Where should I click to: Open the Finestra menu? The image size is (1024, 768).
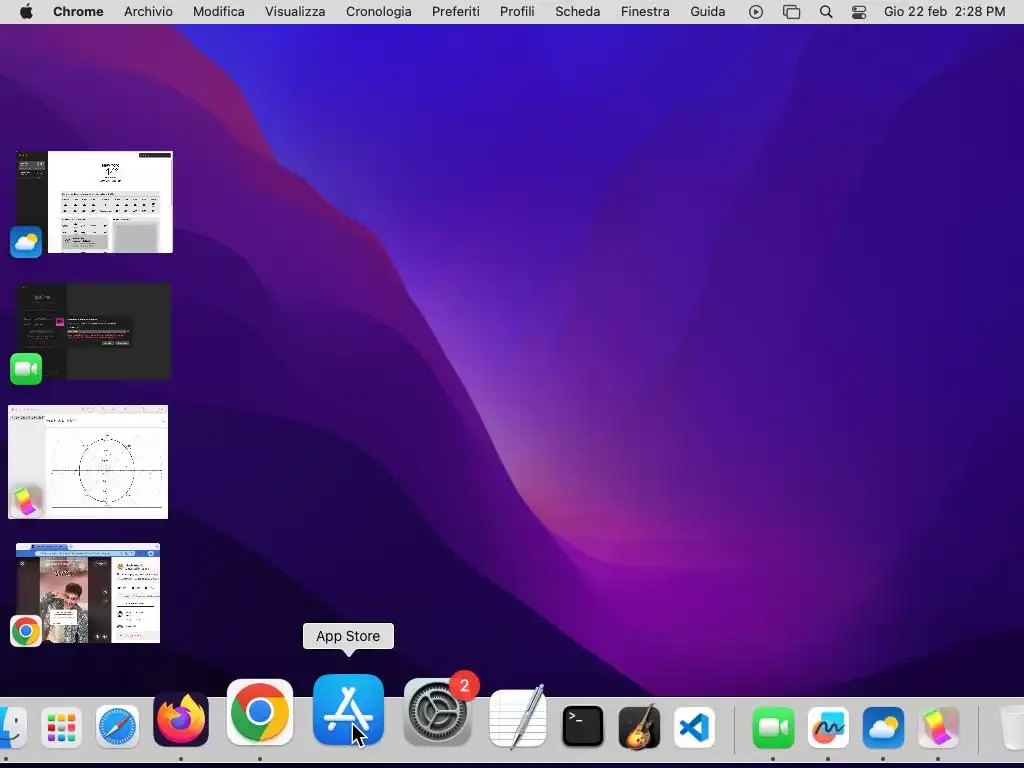645,12
